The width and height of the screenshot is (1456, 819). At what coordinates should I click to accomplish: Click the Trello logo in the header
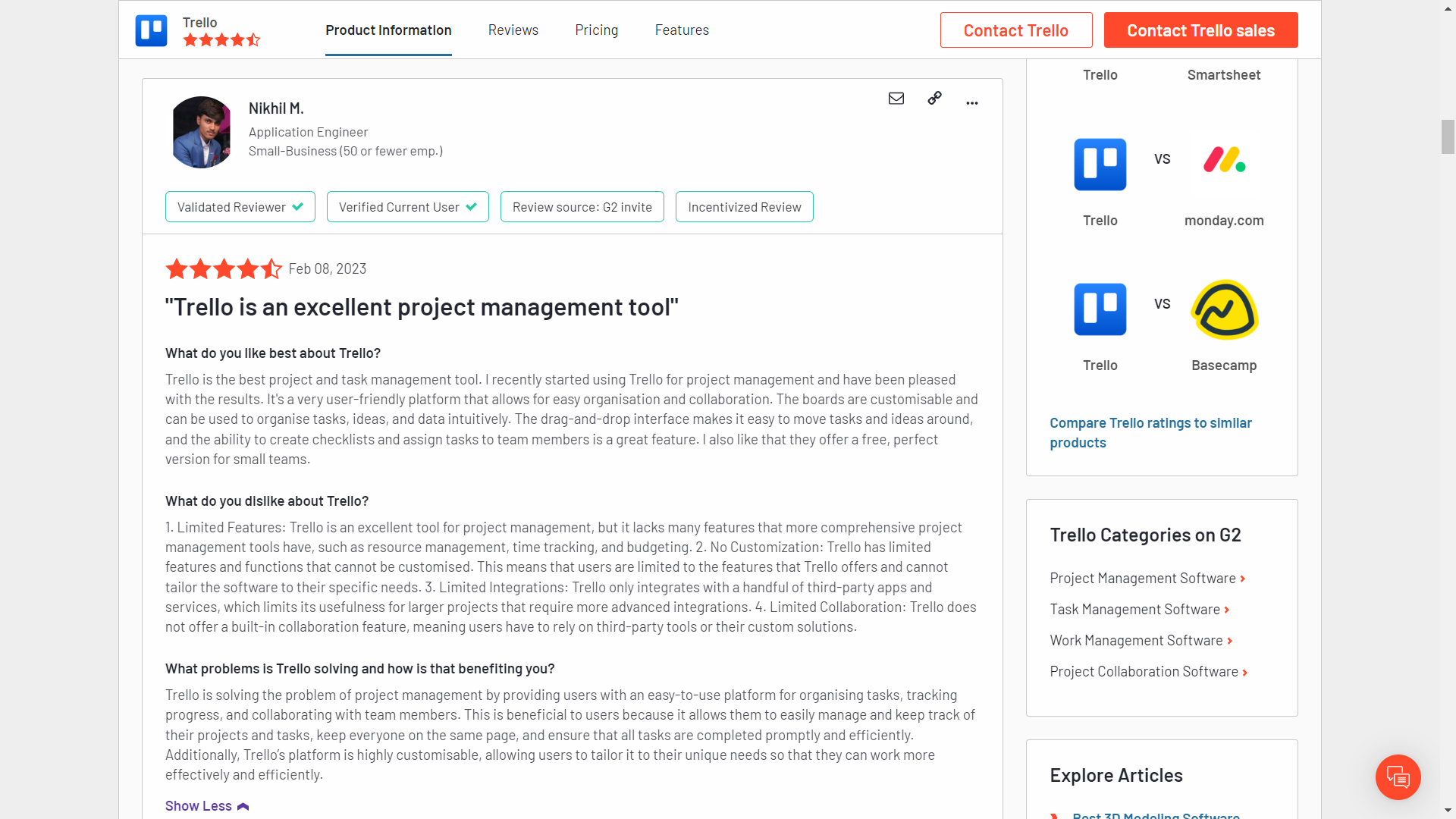click(x=151, y=30)
